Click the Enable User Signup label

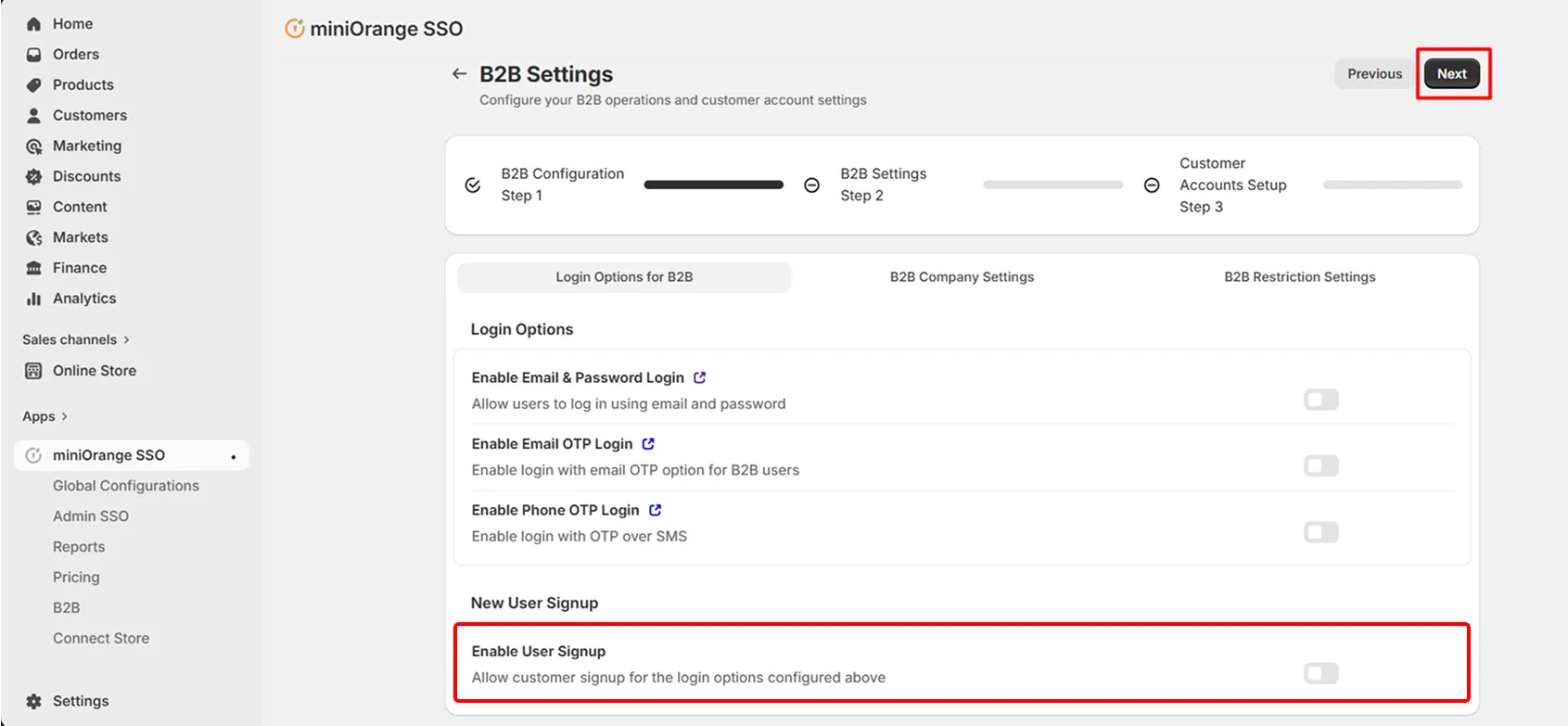[539, 652]
